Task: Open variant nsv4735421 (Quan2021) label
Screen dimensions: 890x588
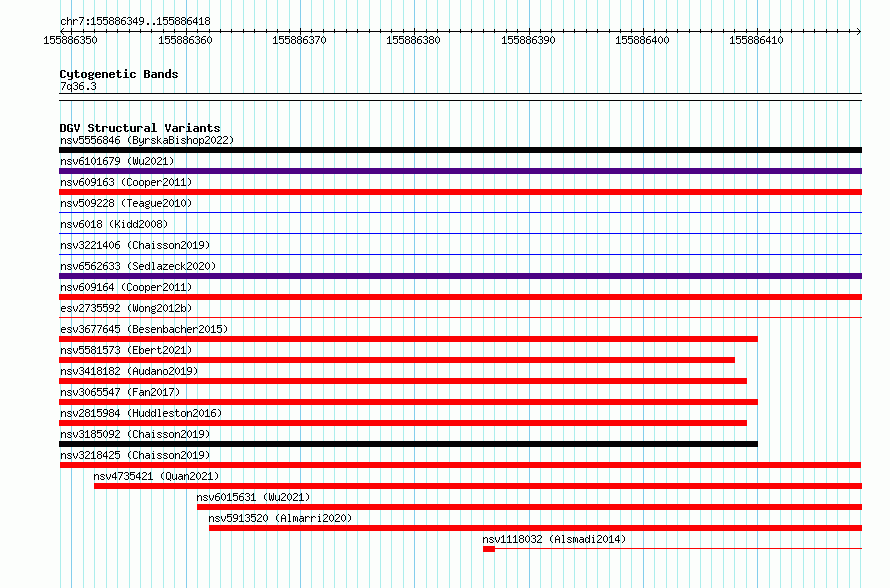Action: (x=156, y=476)
